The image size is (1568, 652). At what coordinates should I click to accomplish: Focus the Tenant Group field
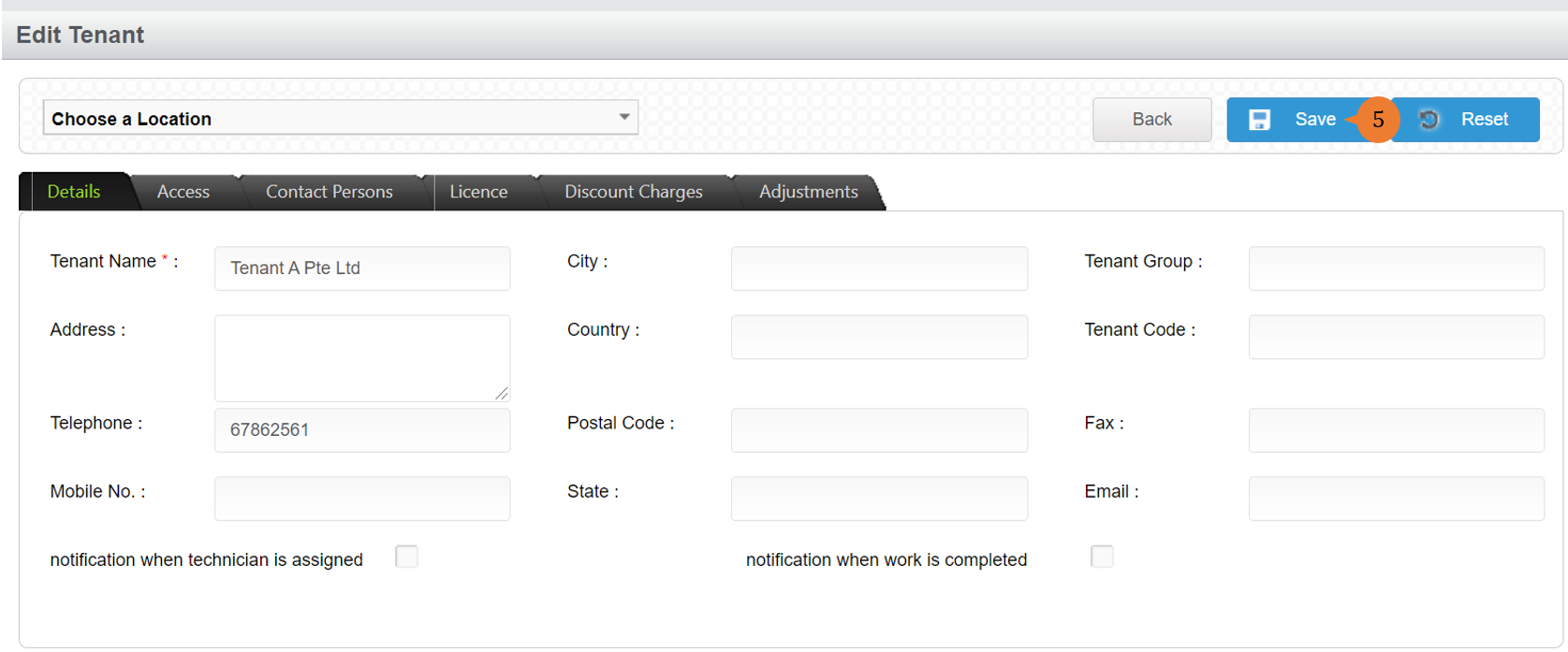(1397, 268)
